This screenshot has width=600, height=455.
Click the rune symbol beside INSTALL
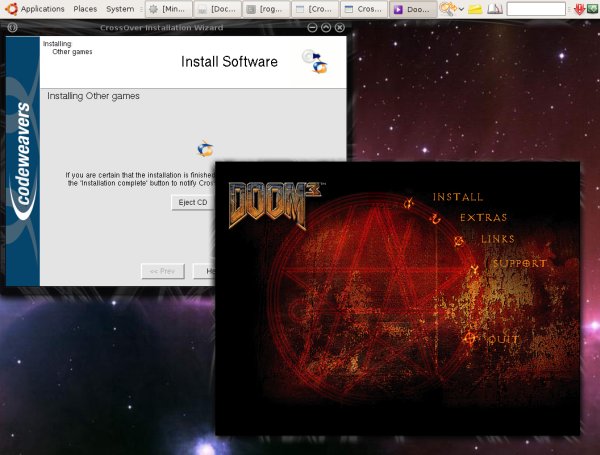tap(409, 202)
